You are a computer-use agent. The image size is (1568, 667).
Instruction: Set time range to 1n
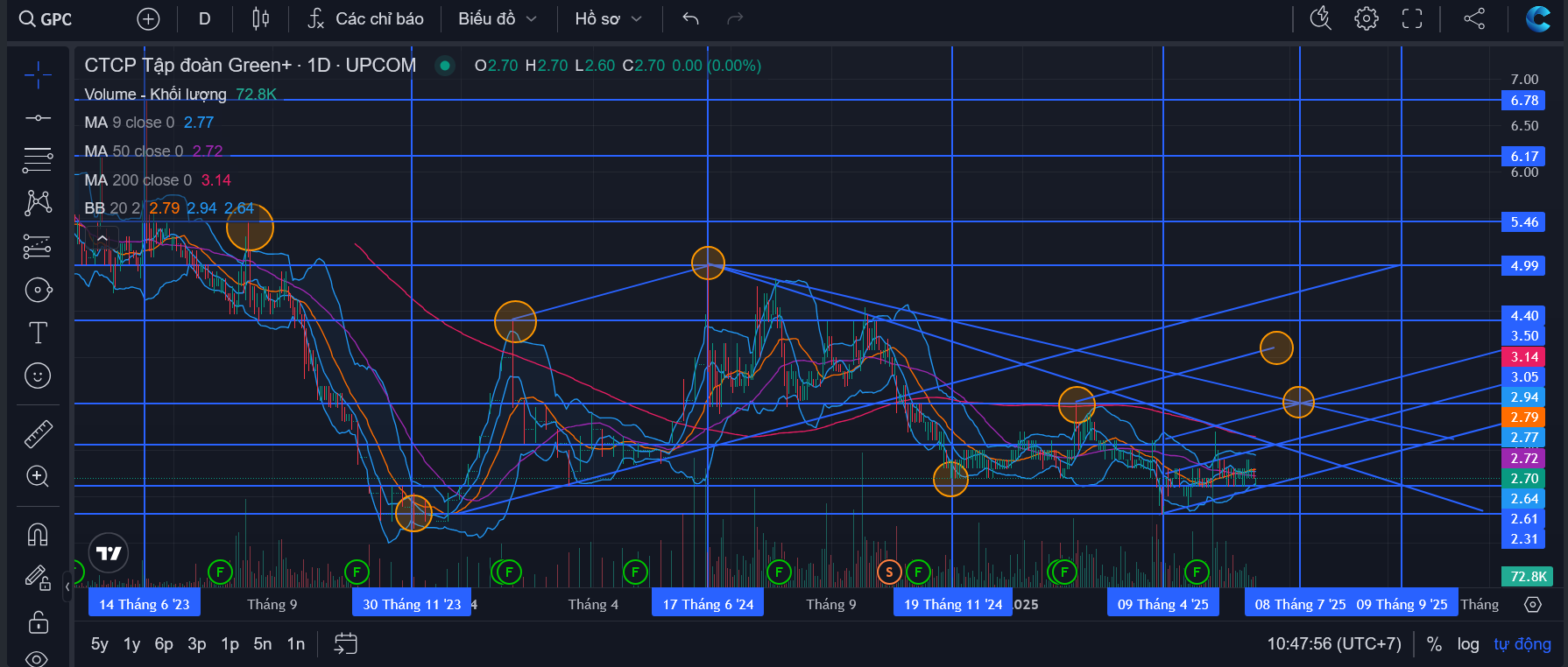point(296,644)
